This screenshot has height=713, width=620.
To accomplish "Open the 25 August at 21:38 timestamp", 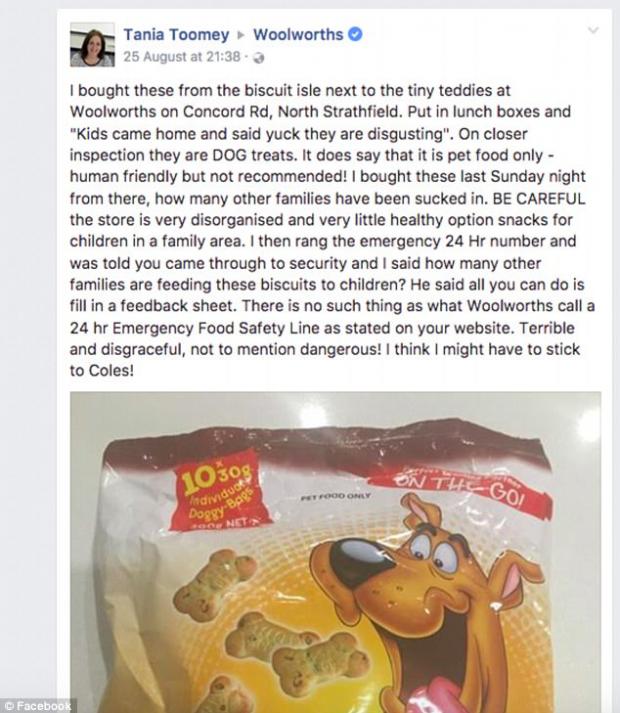I will pyautogui.click(x=181, y=57).
